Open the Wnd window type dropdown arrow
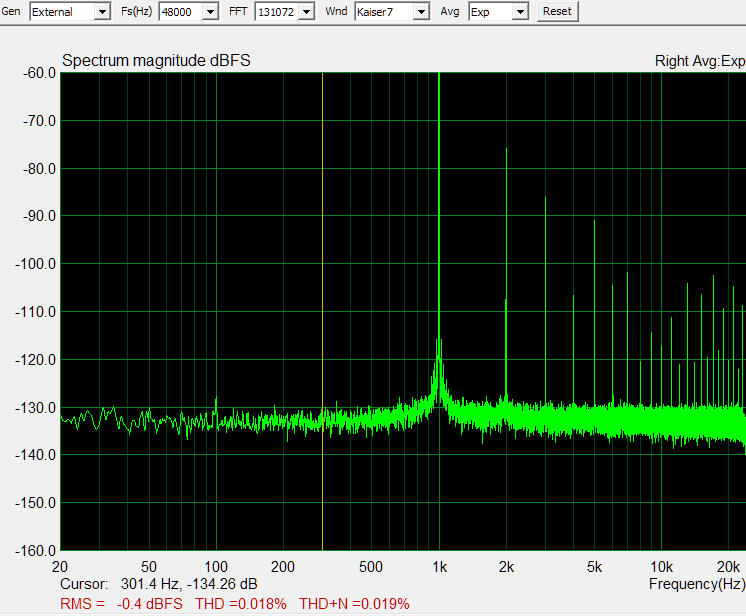 point(421,11)
